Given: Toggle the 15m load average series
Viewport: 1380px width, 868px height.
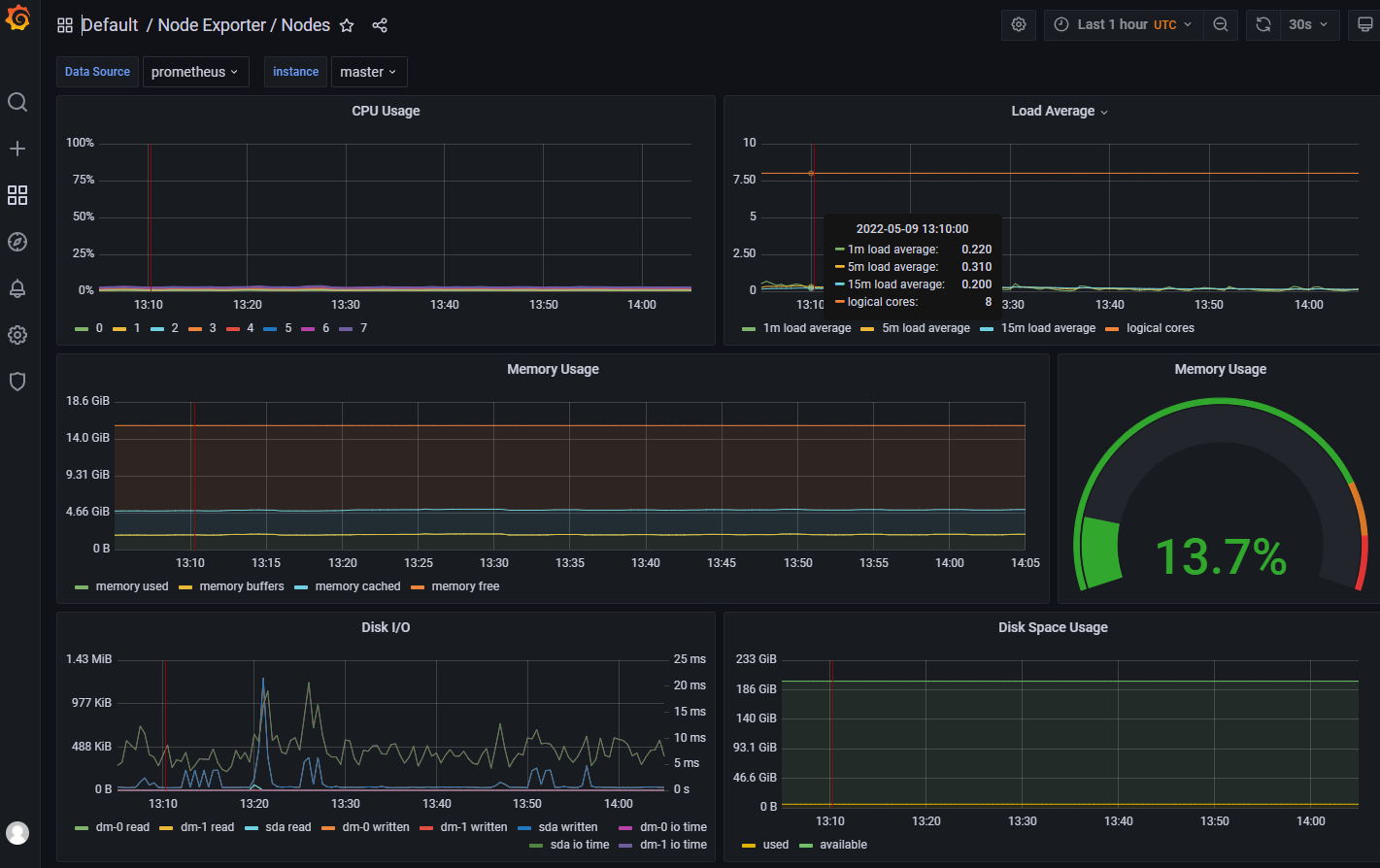Looking at the screenshot, I should 1048,328.
